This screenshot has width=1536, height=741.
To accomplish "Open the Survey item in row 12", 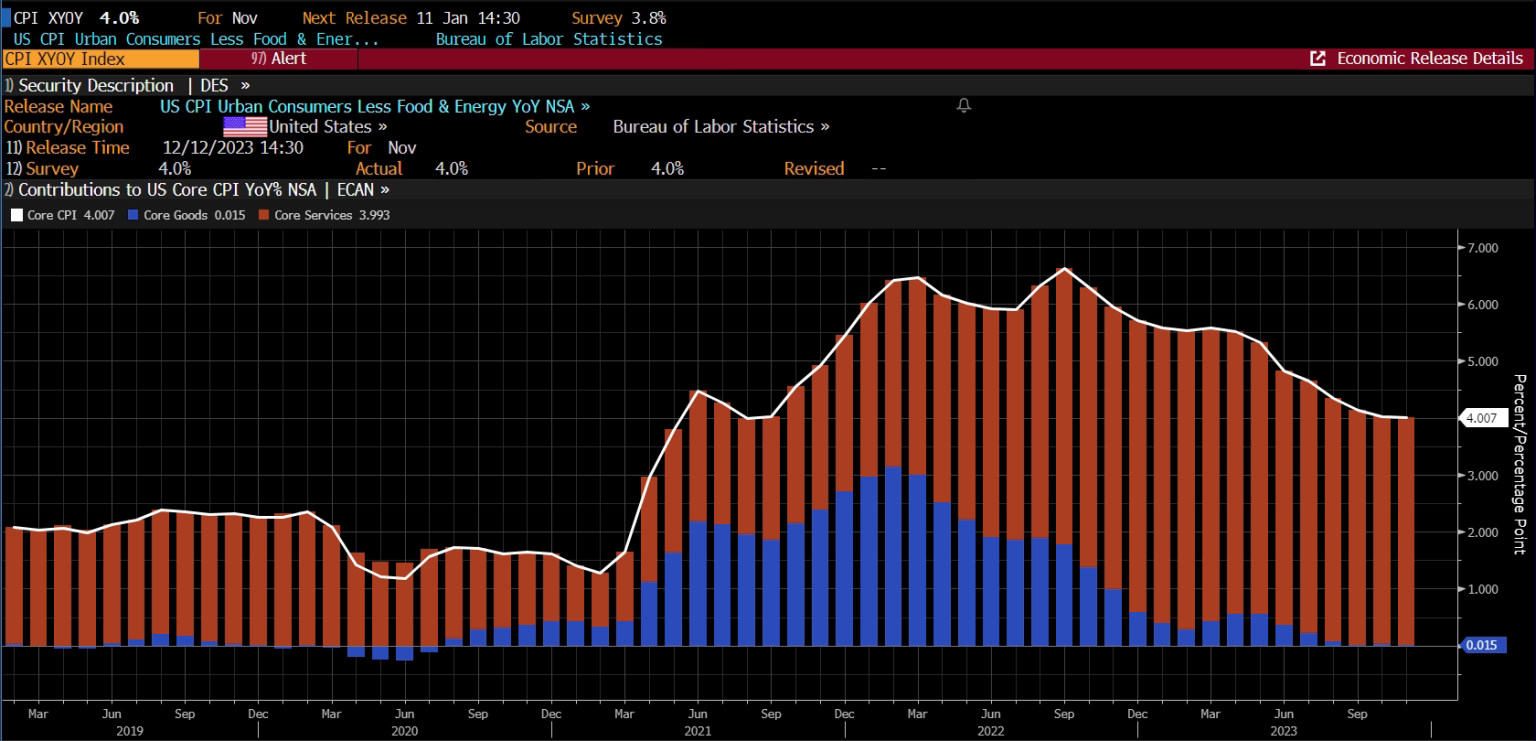I will [52, 169].
